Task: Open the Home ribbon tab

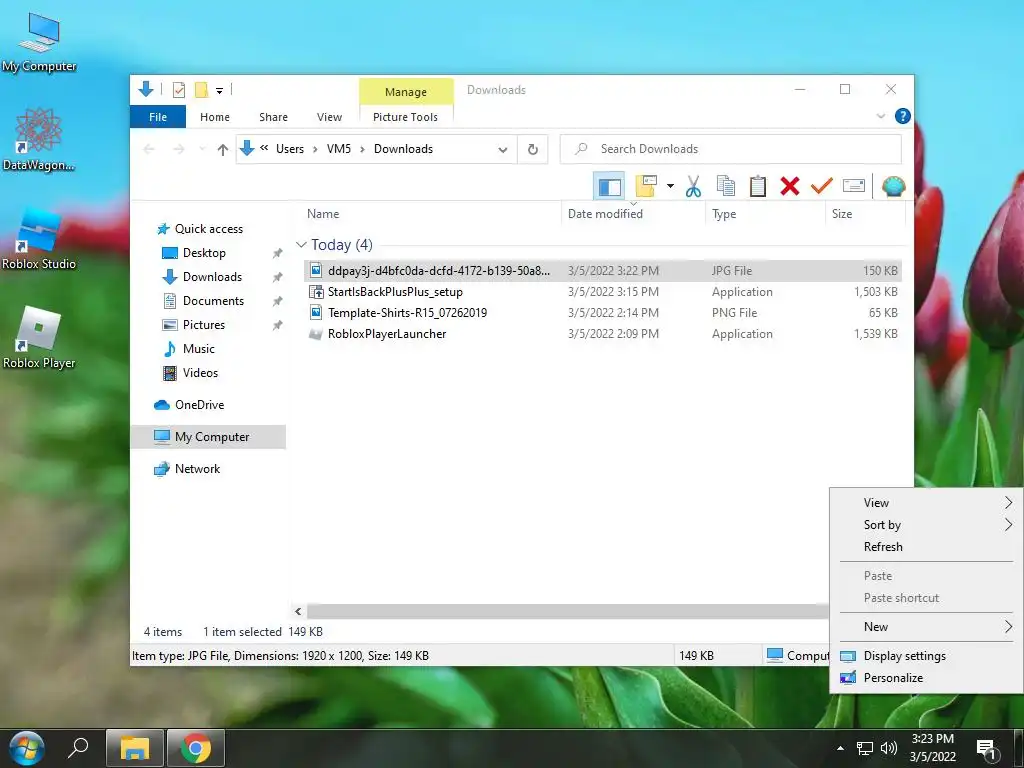Action: coord(215,117)
